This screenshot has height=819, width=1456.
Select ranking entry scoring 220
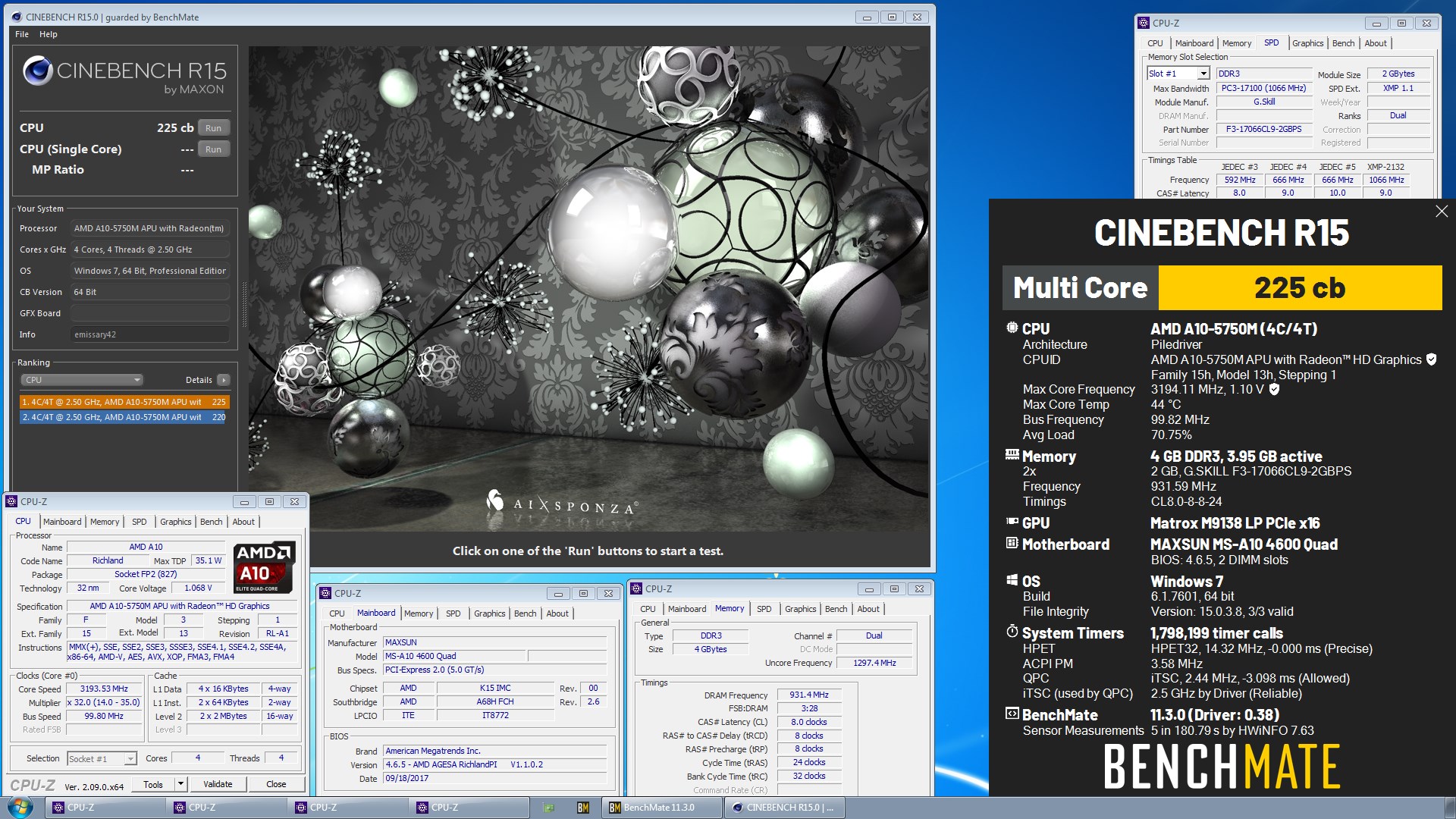(x=124, y=417)
